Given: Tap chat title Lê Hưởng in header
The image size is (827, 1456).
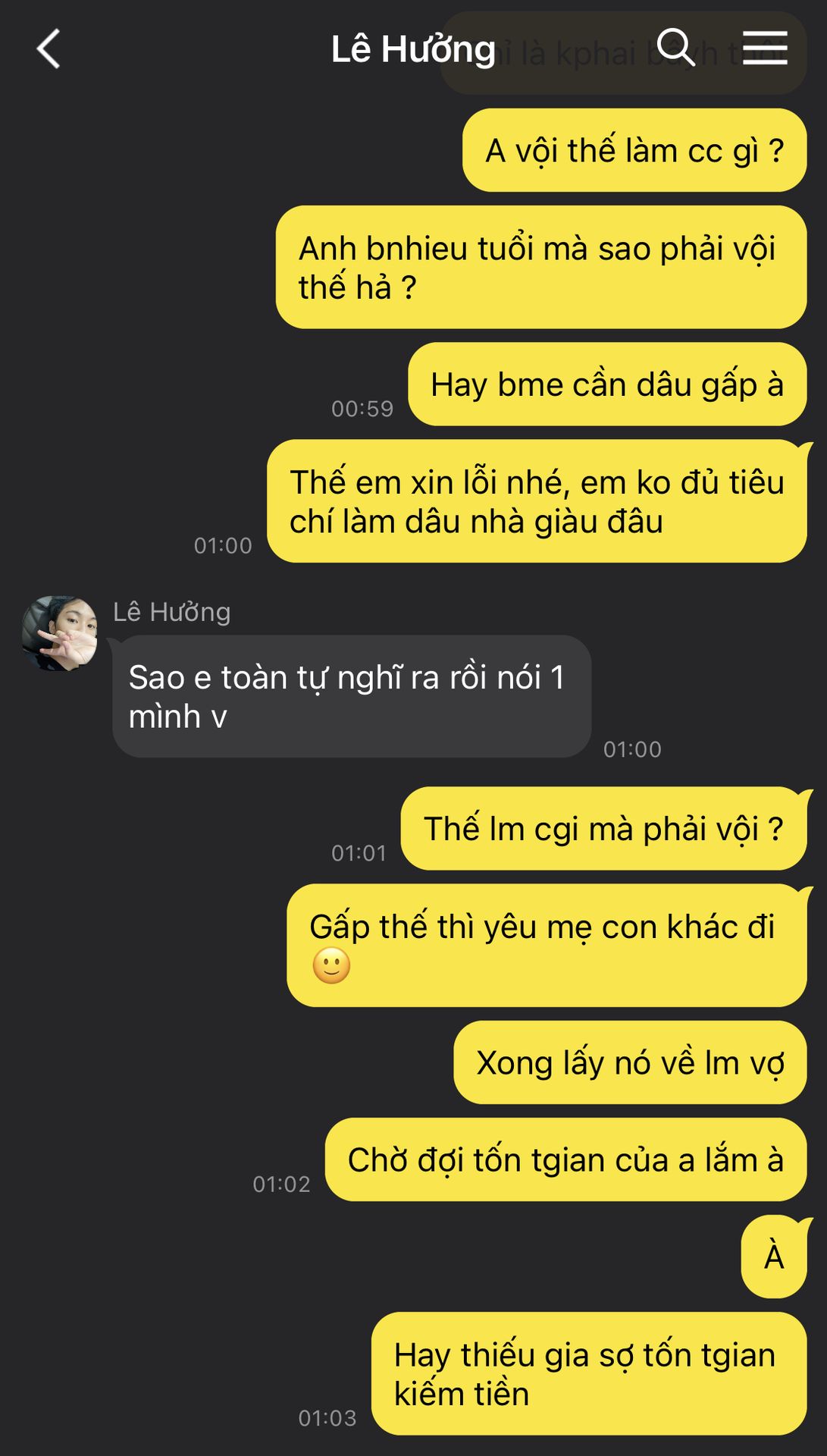Looking at the screenshot, I should 413,49.
